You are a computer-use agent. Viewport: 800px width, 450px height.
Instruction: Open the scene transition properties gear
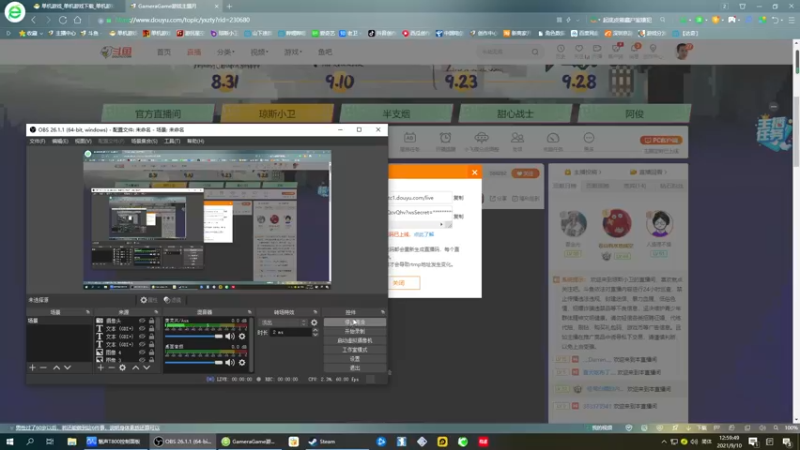pyautogui.click(x=314, y=322)
